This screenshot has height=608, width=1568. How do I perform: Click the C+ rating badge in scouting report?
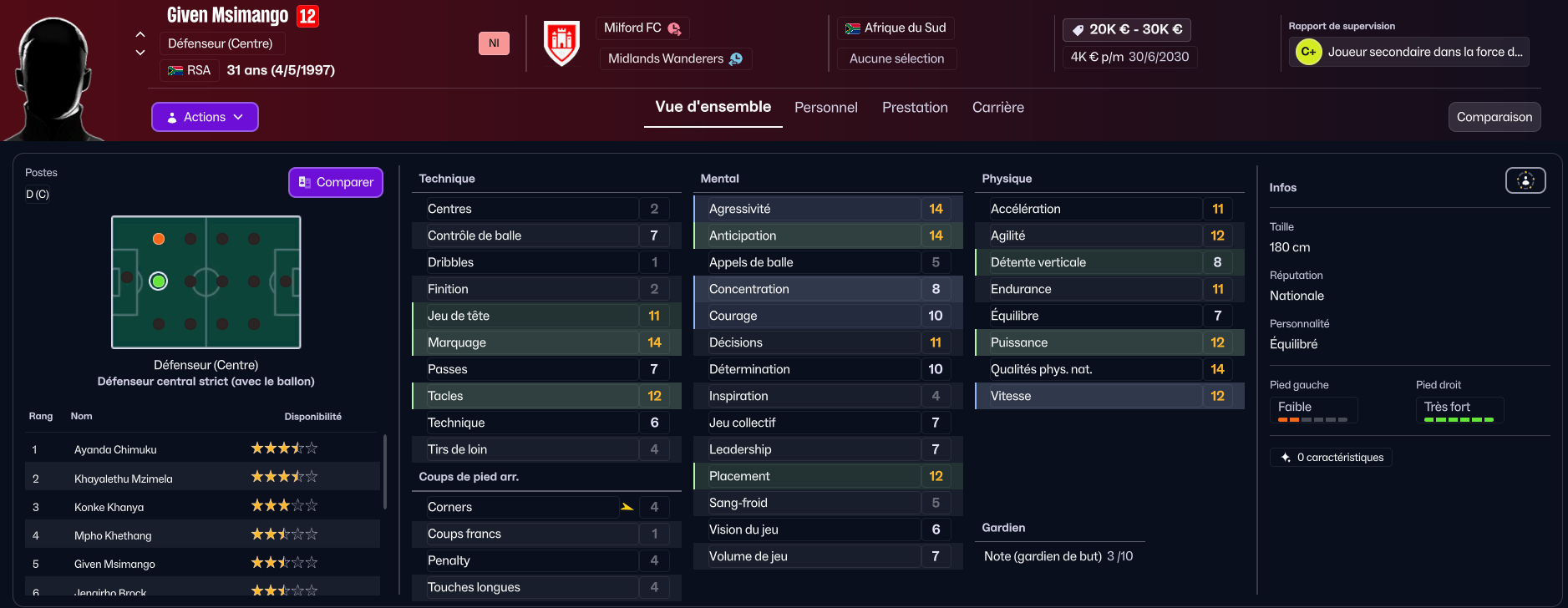pos(1308,52)
